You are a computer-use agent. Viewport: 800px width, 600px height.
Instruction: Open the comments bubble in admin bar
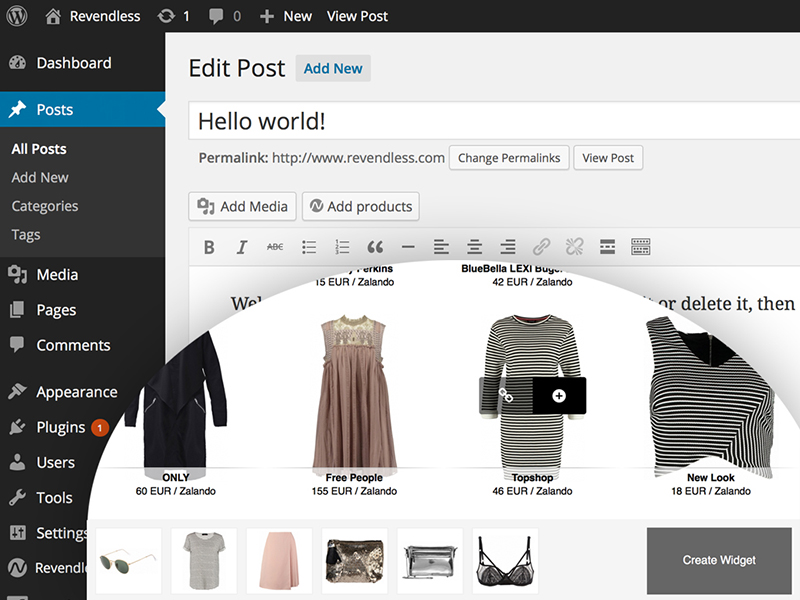224,16
